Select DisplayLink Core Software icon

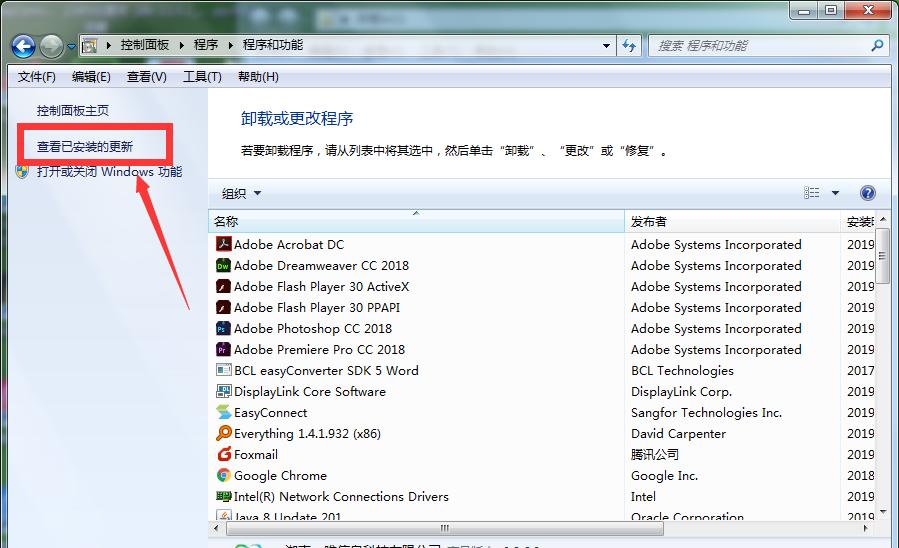[224, 392]
